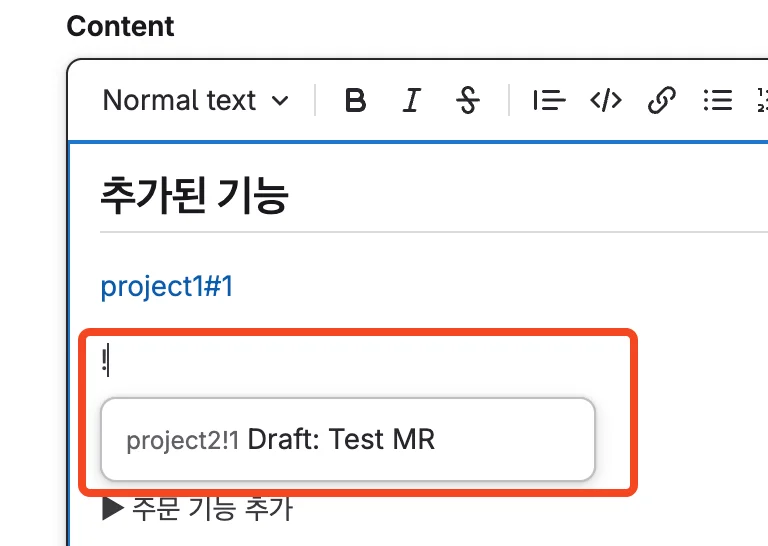Expand the 주문 기능 추가 disclosure triangle
Image resolution: width=768 pixels, height=546 pixels.
tap(113, 510)
